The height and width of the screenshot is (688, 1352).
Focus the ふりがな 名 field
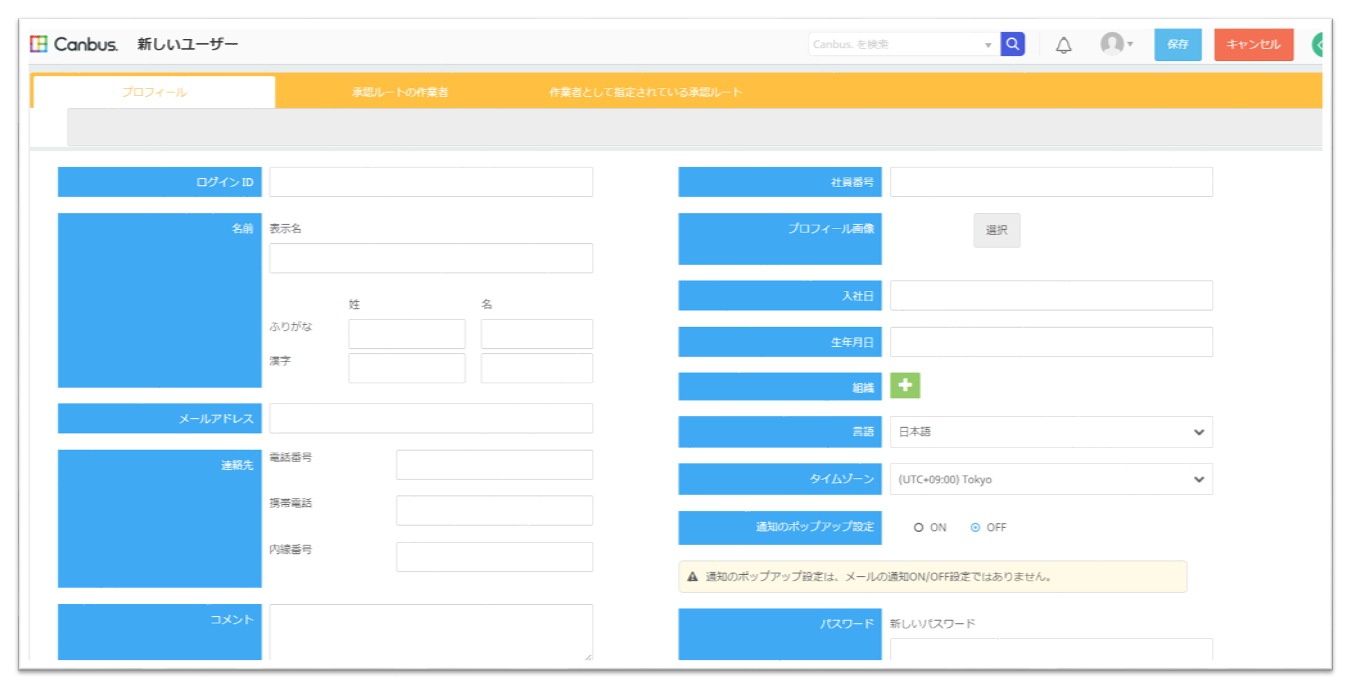pyautogui.click(x=537, y=334)
